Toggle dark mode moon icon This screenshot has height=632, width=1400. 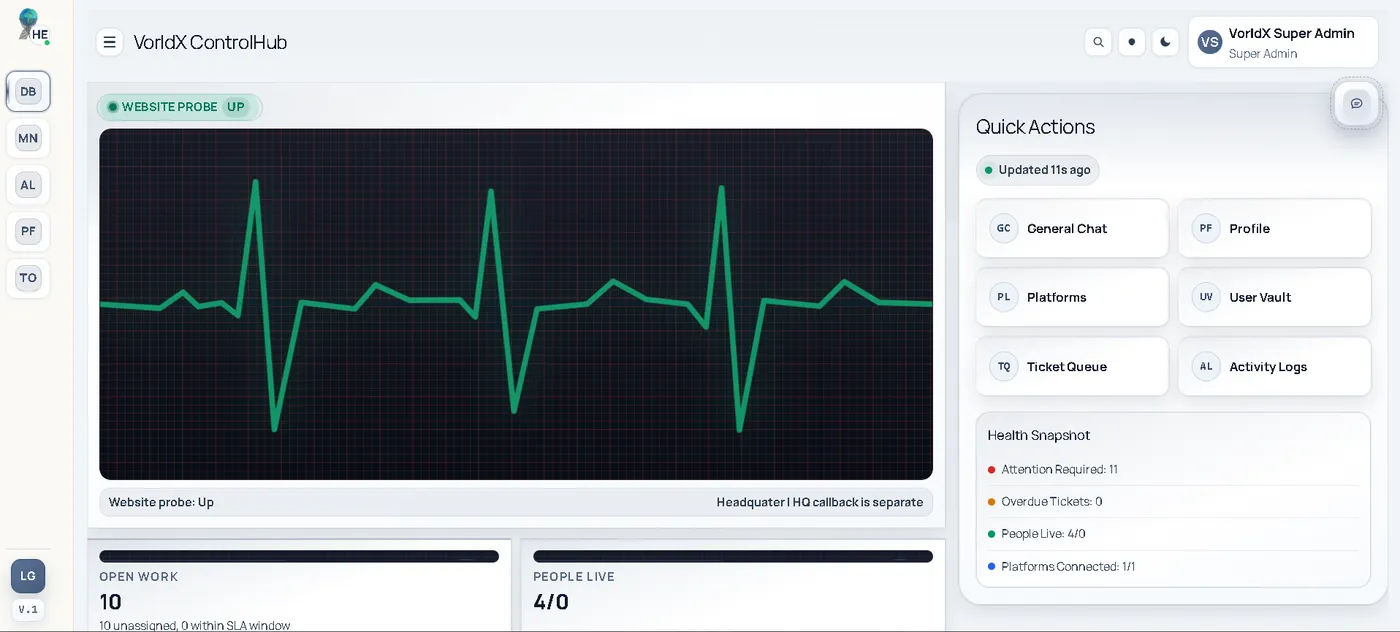(x=1165, y=42)
